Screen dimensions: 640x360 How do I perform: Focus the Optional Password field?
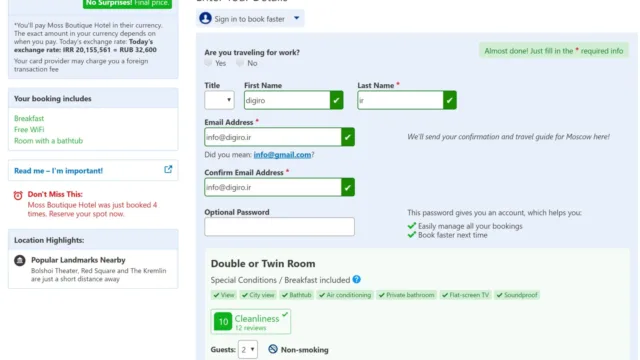pyautogui.click(x=279, y=227)
